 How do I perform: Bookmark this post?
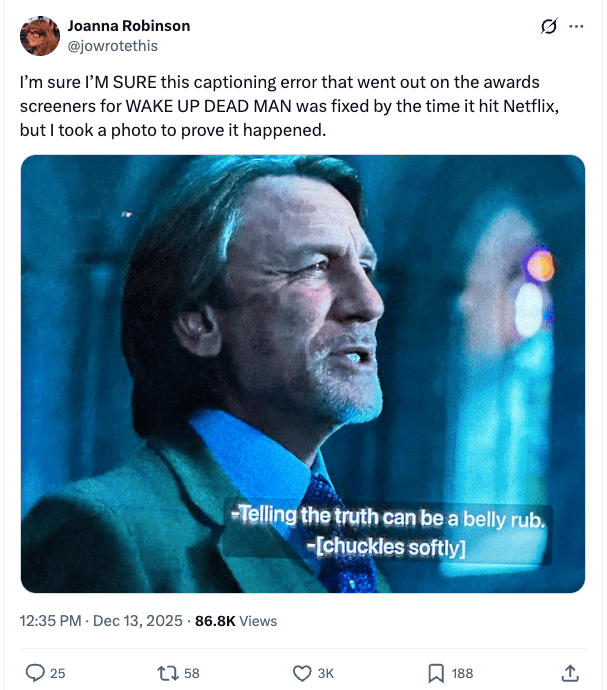point(435,673)
